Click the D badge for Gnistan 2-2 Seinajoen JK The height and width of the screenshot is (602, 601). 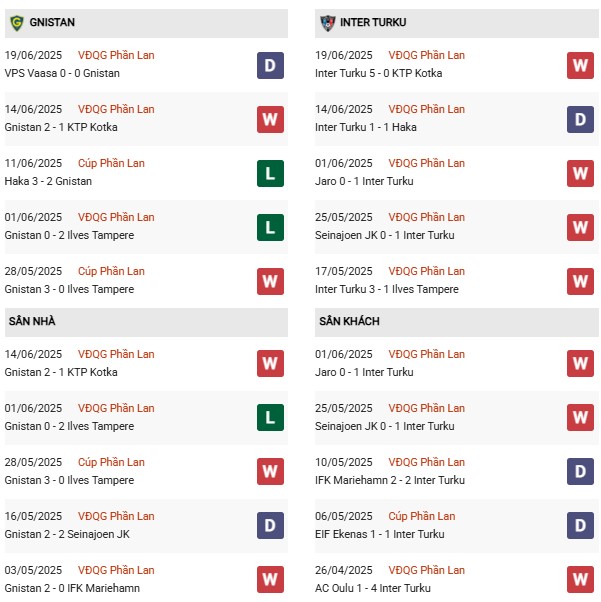270,526
